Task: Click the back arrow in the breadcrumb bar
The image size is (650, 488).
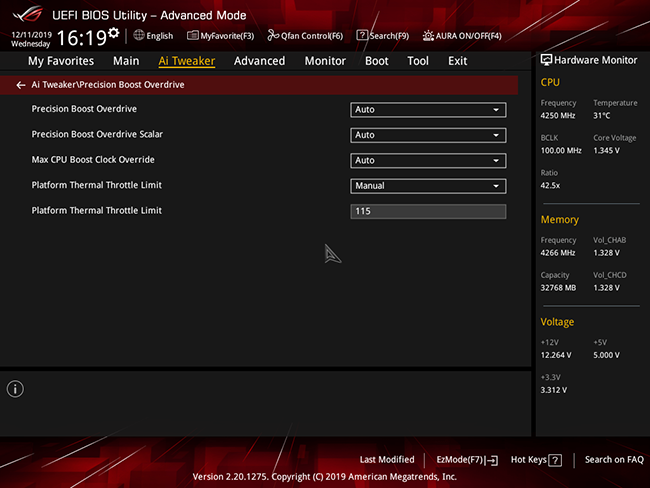Action: click(x=21, y=85)
